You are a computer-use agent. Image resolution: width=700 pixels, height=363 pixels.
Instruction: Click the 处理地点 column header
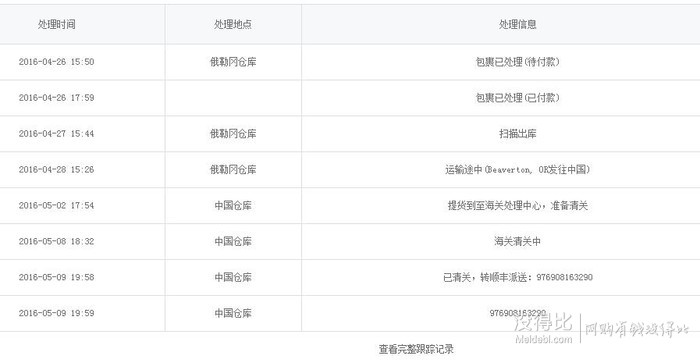(233, 24)
